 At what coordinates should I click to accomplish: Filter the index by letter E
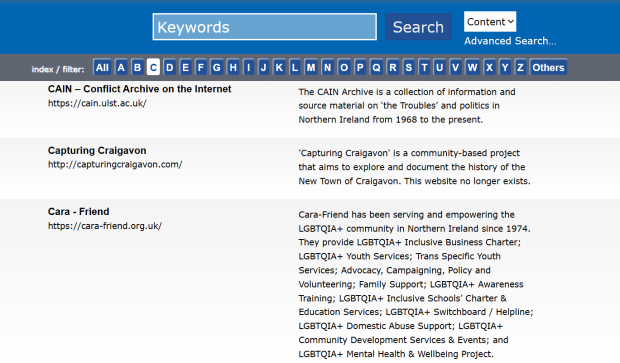point(185,67)
